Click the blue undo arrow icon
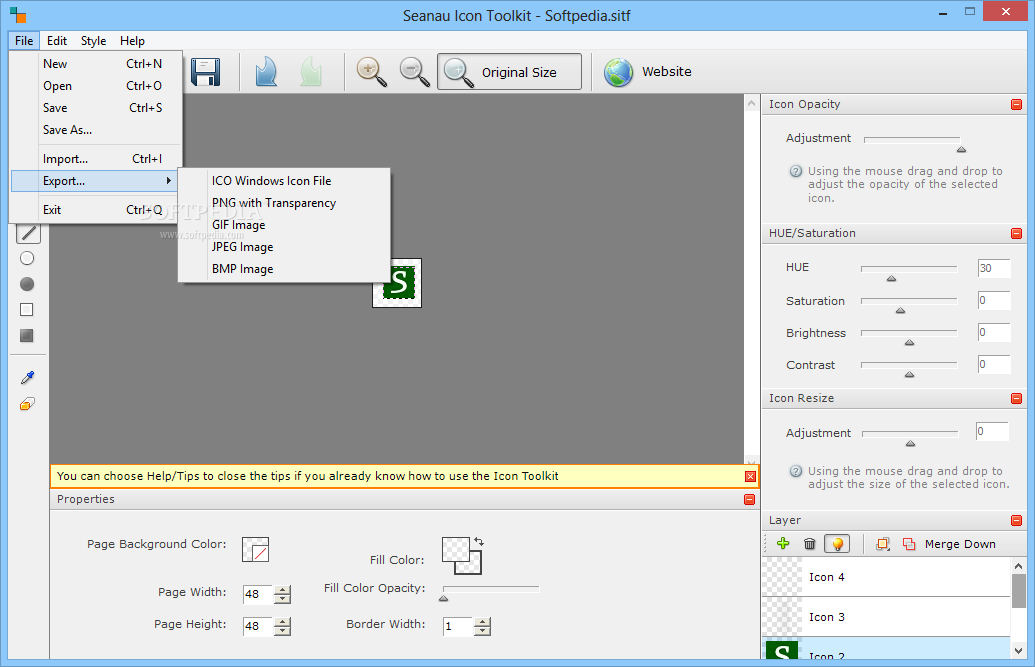1035x667 pixels. click(x=267, y=71)
